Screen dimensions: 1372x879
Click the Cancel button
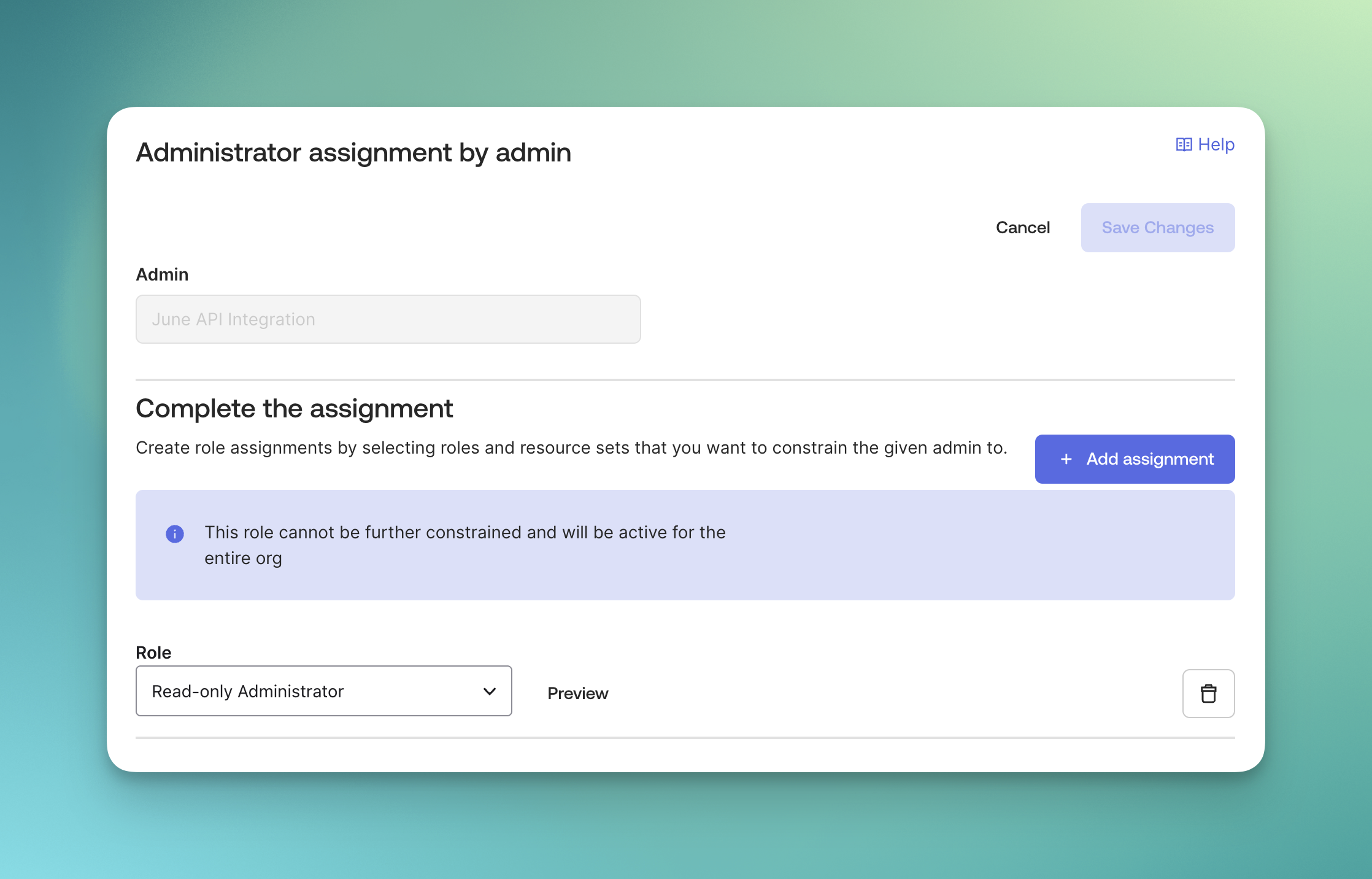pos(1022,228)
